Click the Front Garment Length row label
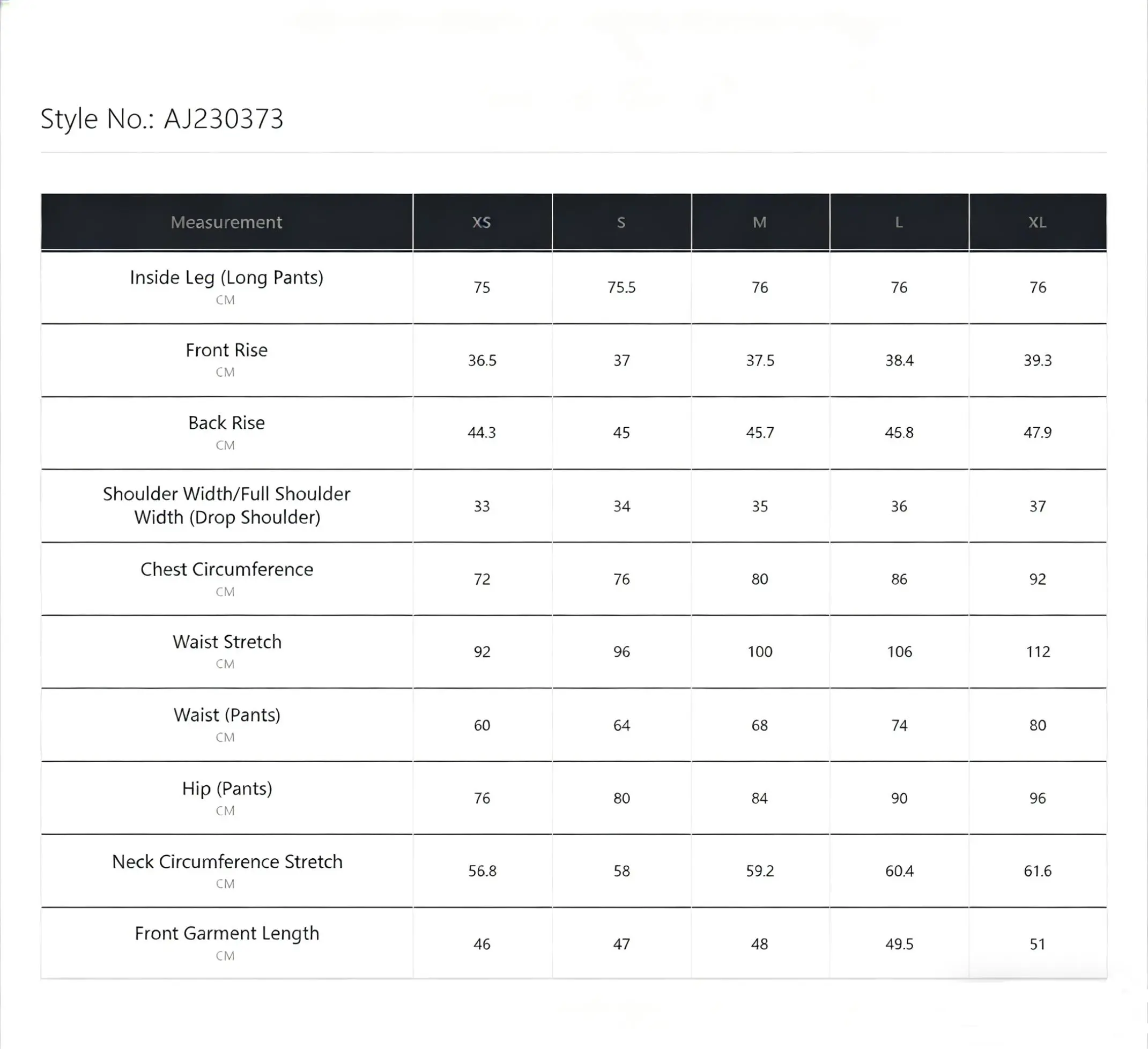Image resolution: width=1148 pixels, height=1049 pixels. tap(227, 933)
